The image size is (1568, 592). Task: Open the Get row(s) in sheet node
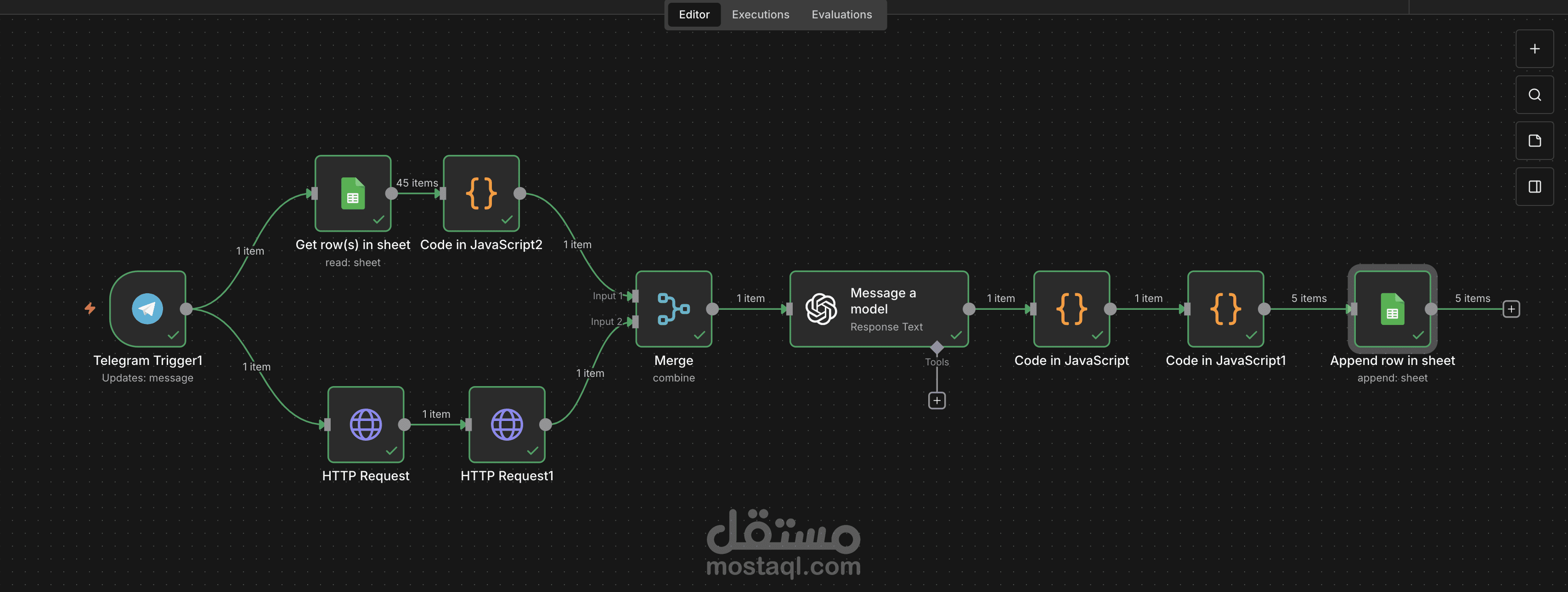click(x=353, y=193)
